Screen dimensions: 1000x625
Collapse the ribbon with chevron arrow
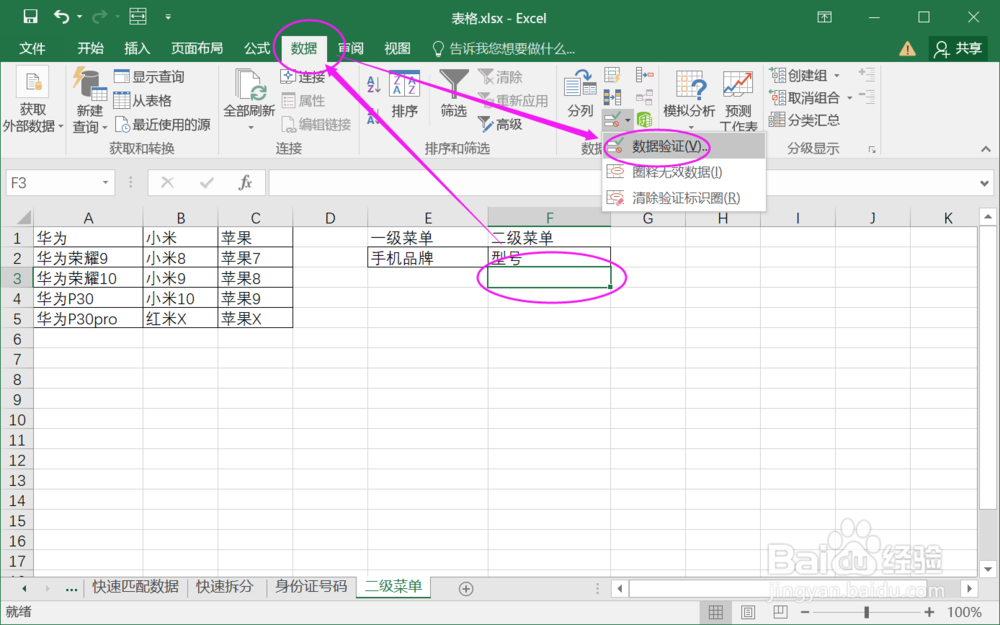[986, 149]
